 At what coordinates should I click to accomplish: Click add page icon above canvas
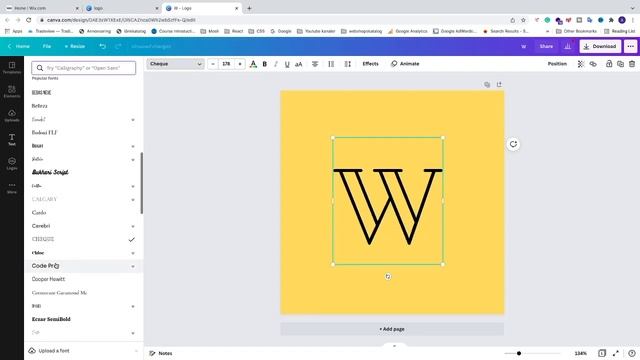tap(499, 84)
